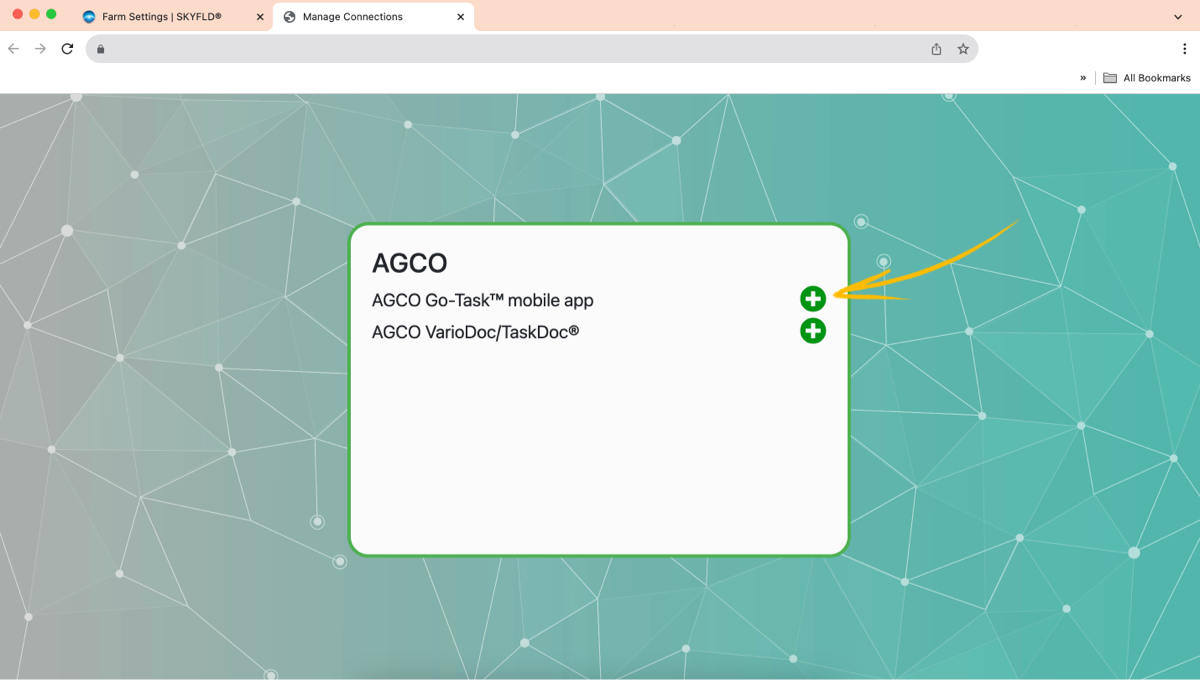Reload the current page
Screen dimensions: 1200x680
(67, 49)
